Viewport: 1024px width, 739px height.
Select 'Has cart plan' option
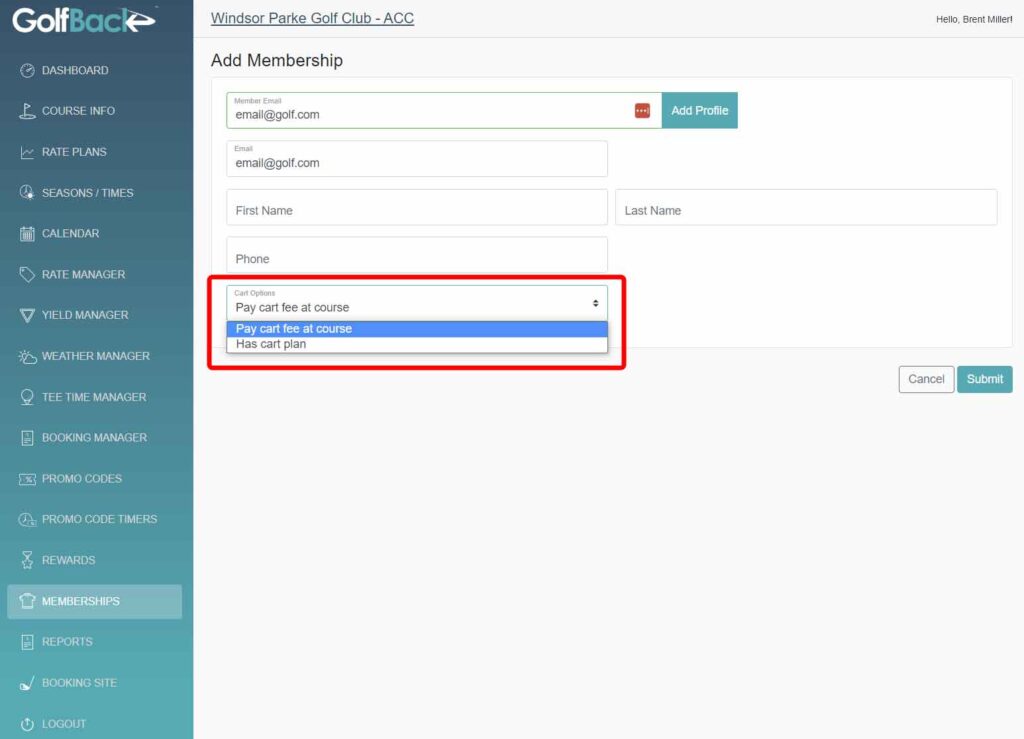pyautogui.click(x=271, y=344)
